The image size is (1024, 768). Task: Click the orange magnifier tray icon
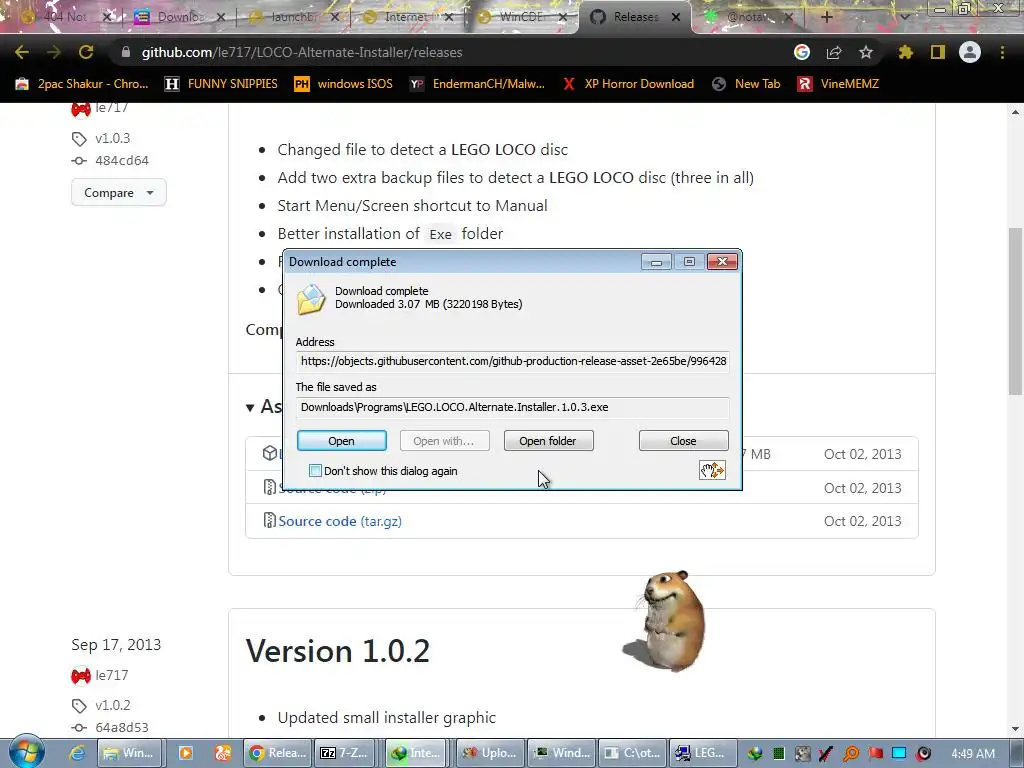[851, 754]
